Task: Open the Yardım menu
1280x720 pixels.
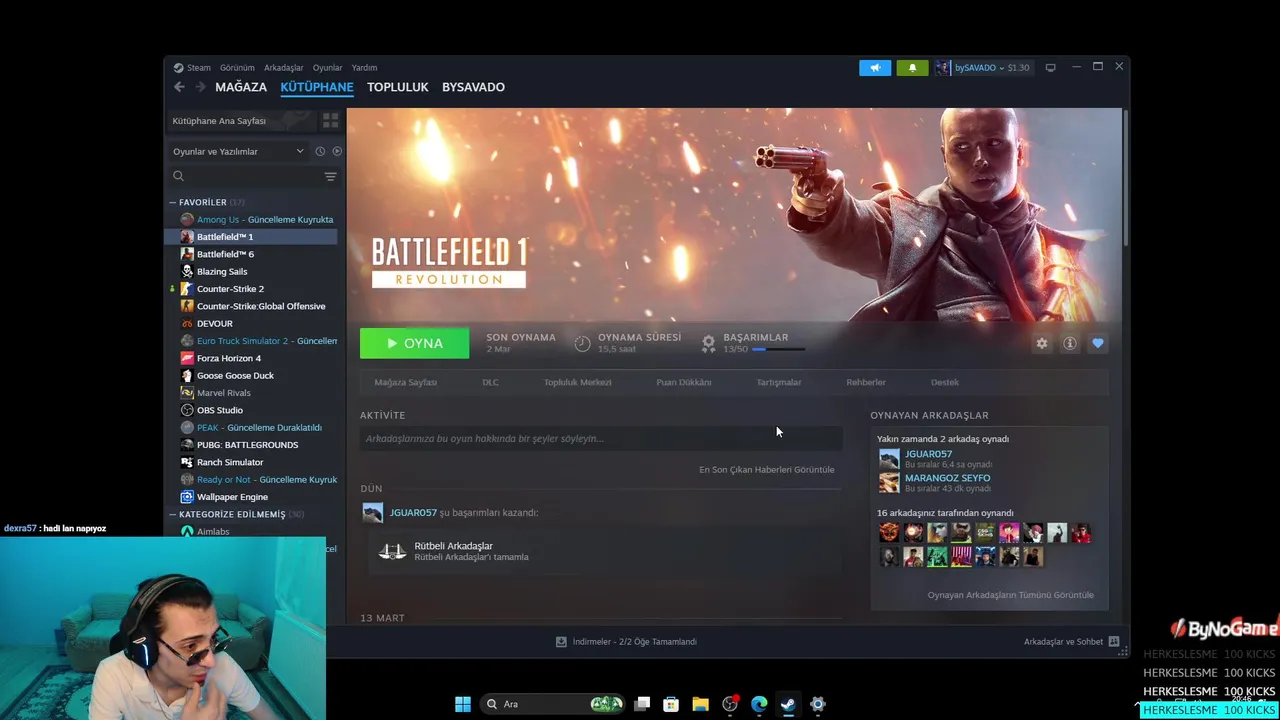Action: (364, 68)
